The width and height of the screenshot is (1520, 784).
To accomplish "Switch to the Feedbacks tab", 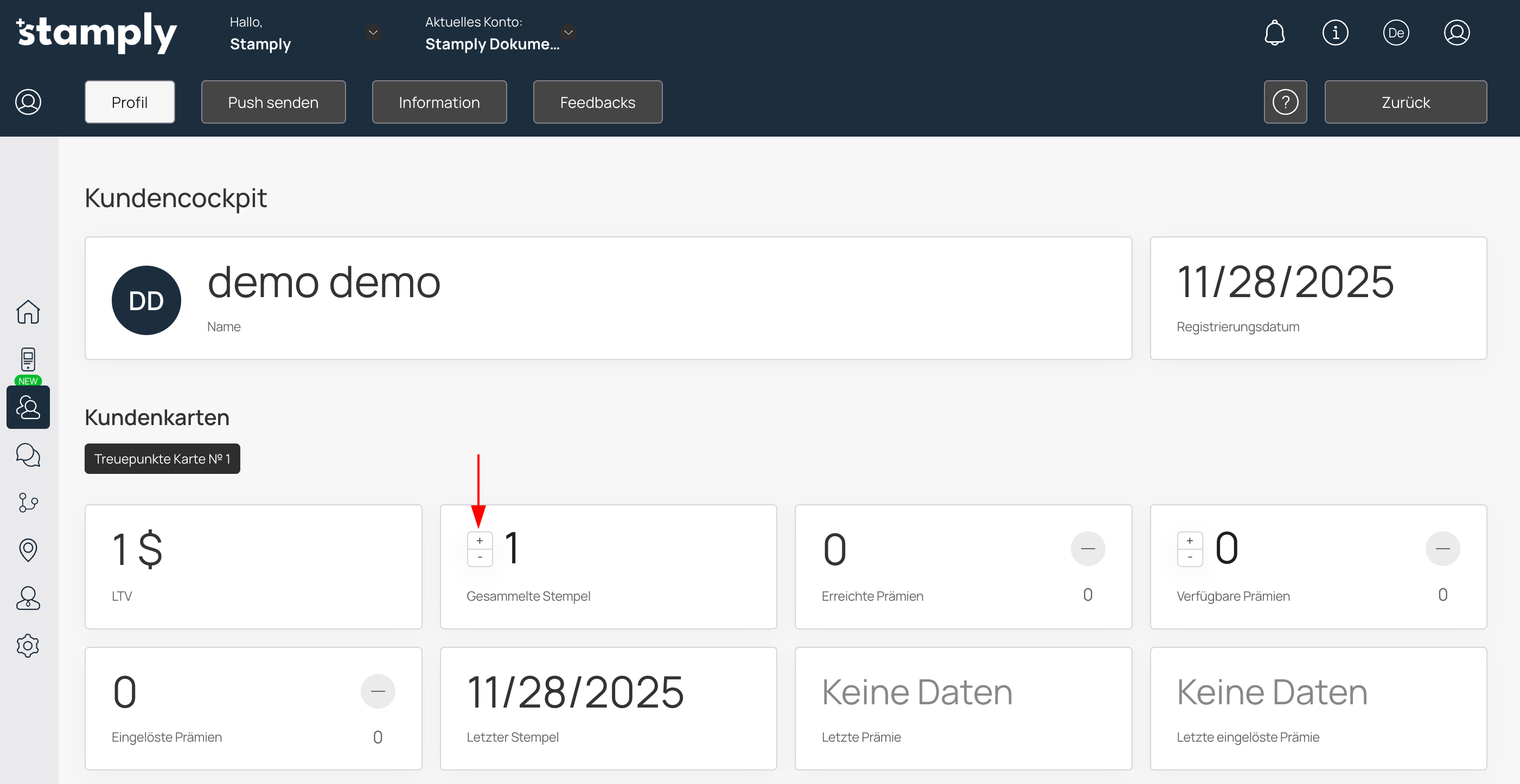I will (597, 102).
